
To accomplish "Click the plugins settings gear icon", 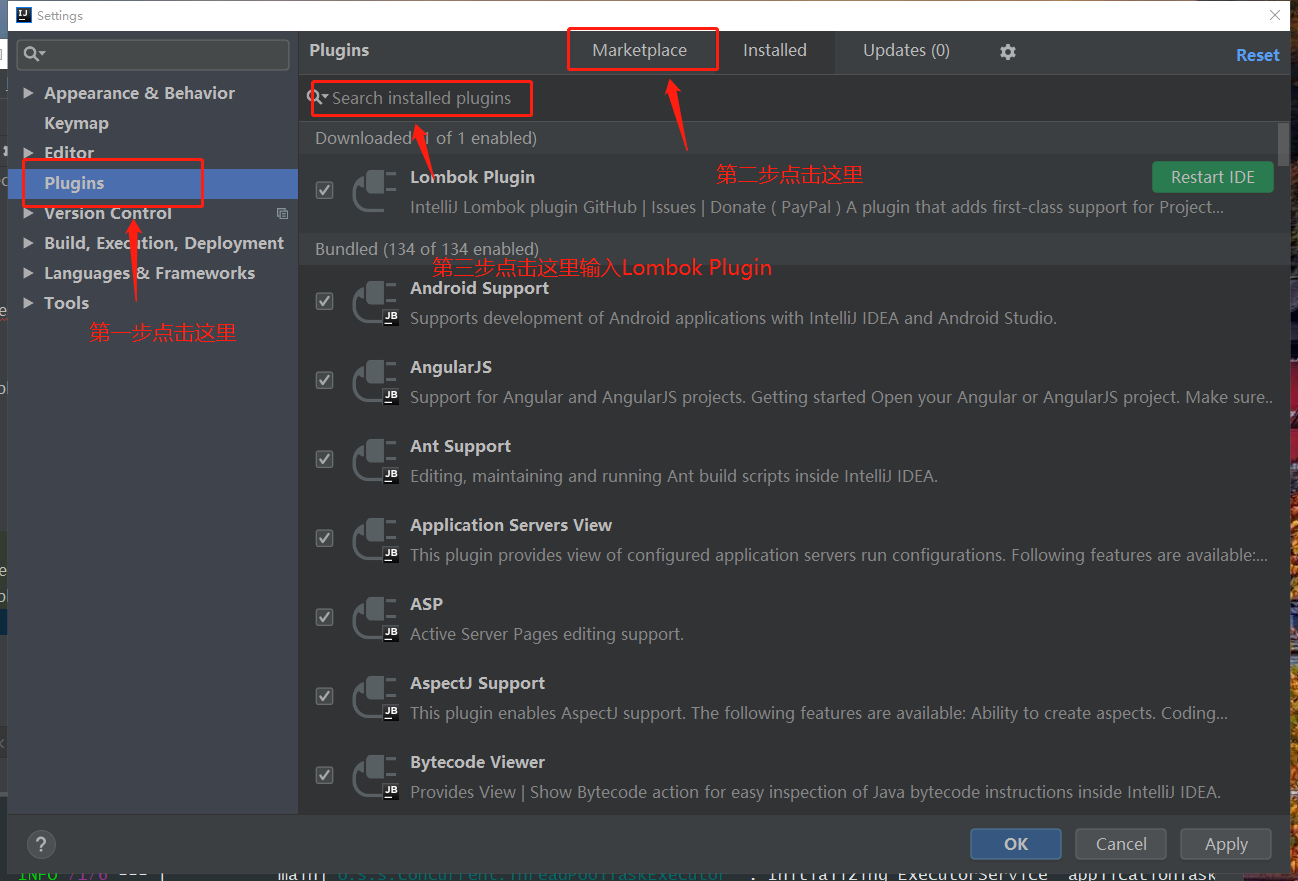I will click(x=1007, y=50).
